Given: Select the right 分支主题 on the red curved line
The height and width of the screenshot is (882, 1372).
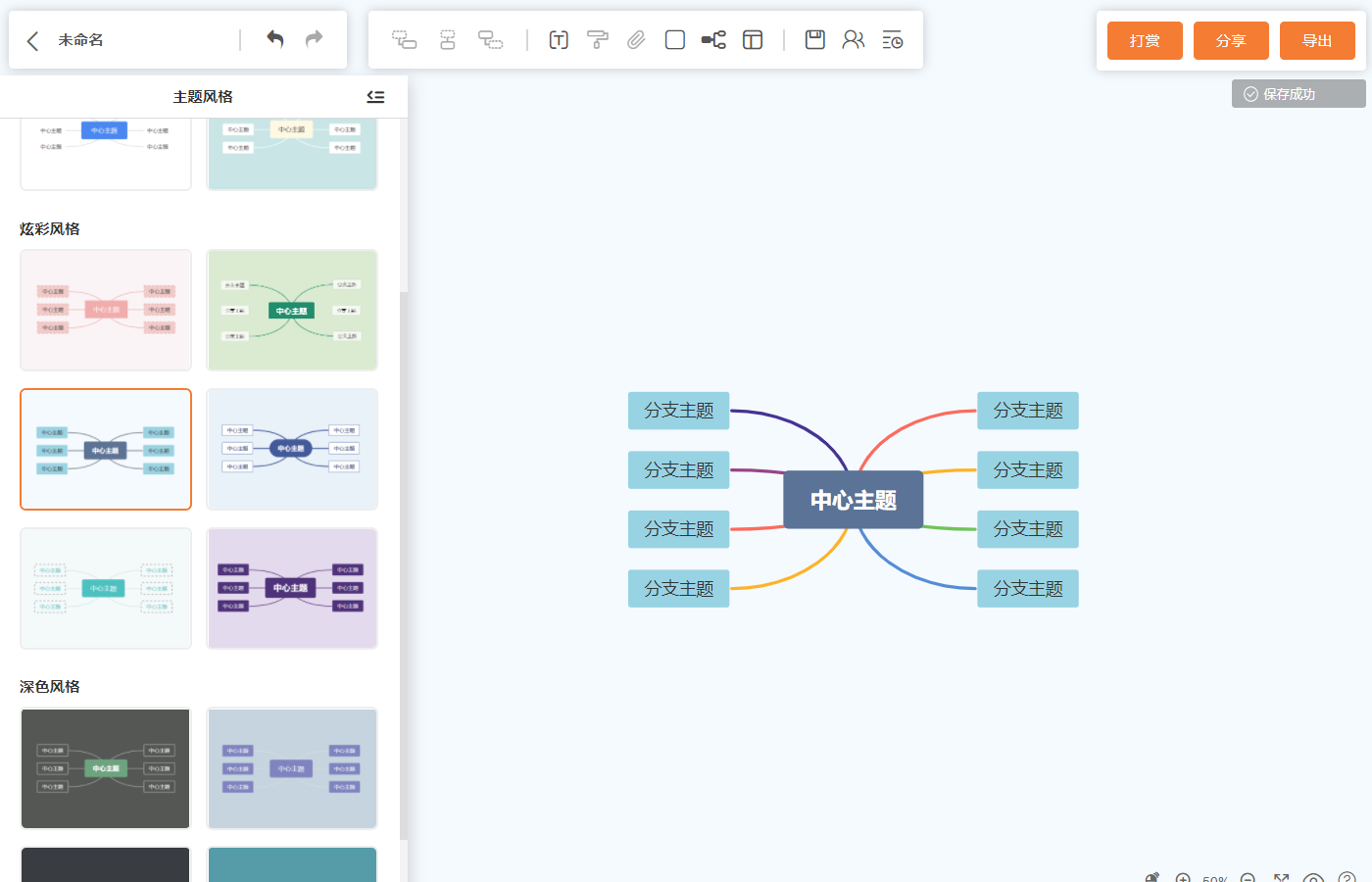Looking at the screenshot, I should pos(1028,411).
